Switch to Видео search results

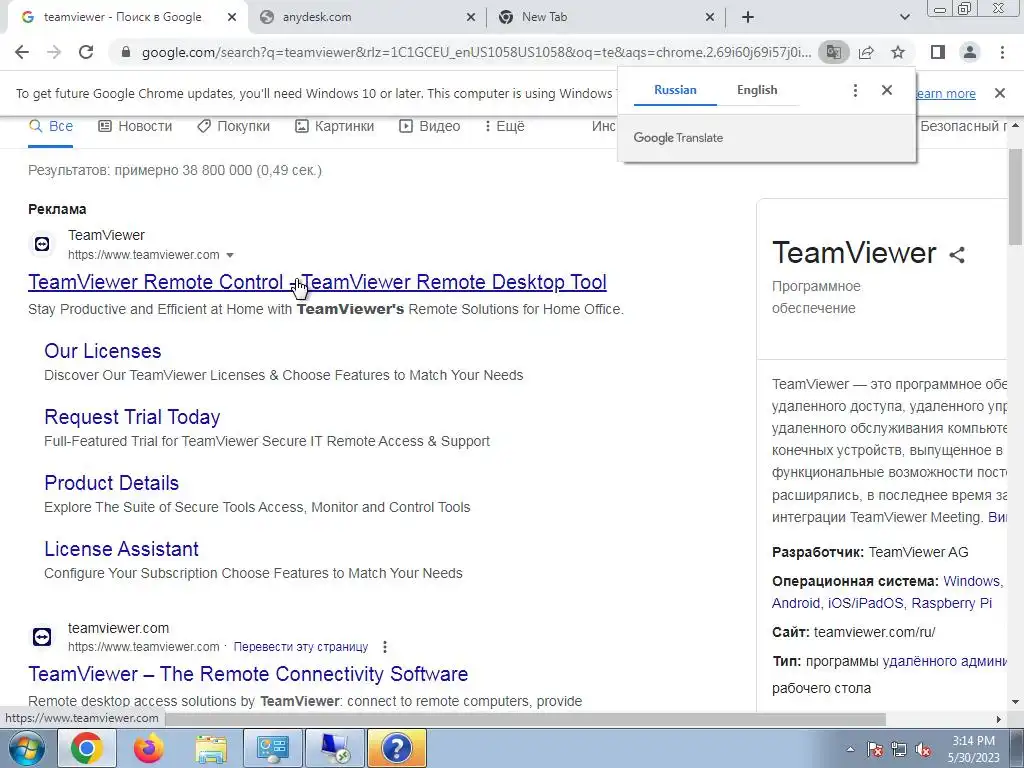pyautogui.click(x=430, y=126)
